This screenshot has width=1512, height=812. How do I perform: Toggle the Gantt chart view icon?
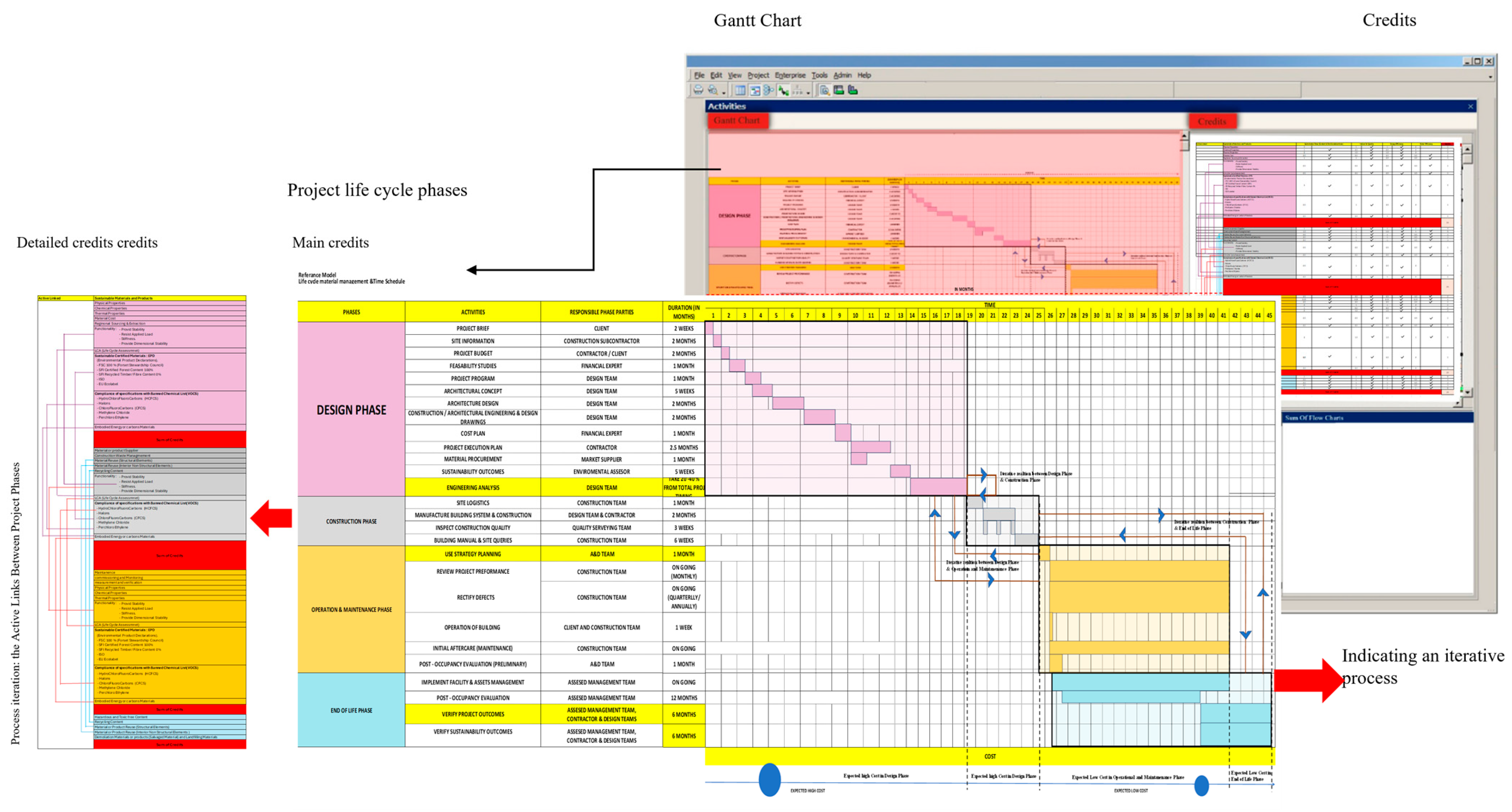click(755, 90)
